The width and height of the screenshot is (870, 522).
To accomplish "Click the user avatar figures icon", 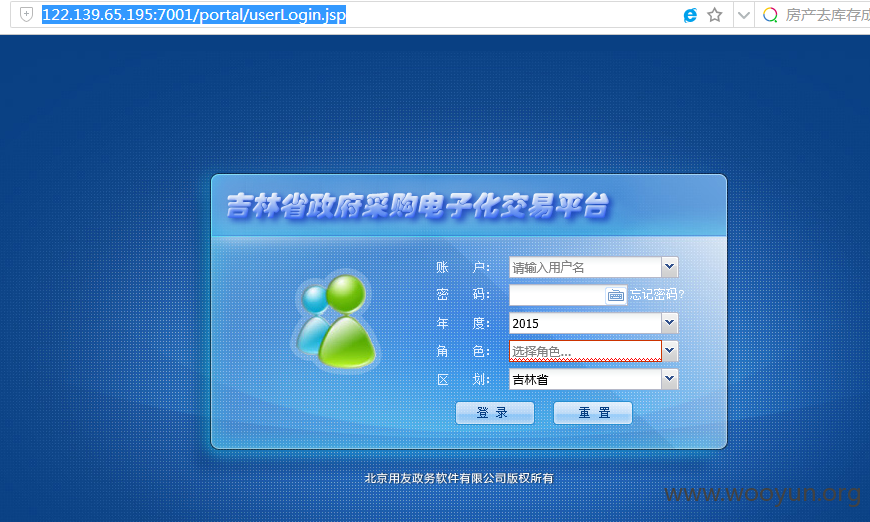I will pyautogui.click(x=336, y=321).
